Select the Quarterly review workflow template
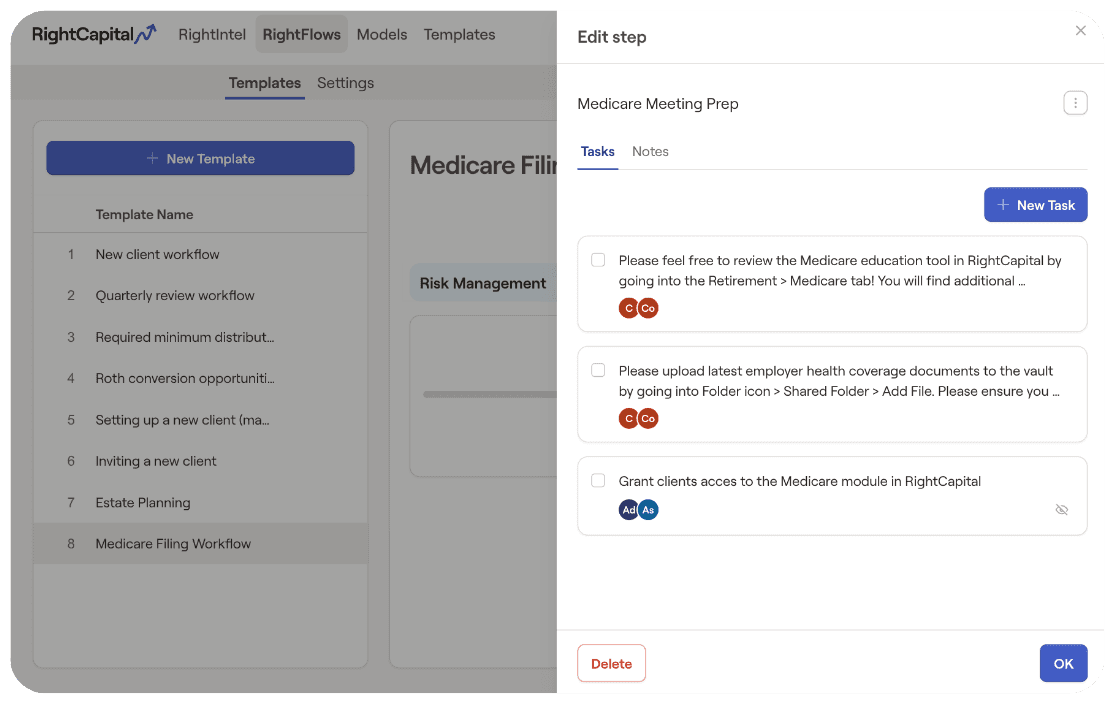Image resolution: width=1116 pixels, height=704 pixels. (x=200, y=295)
